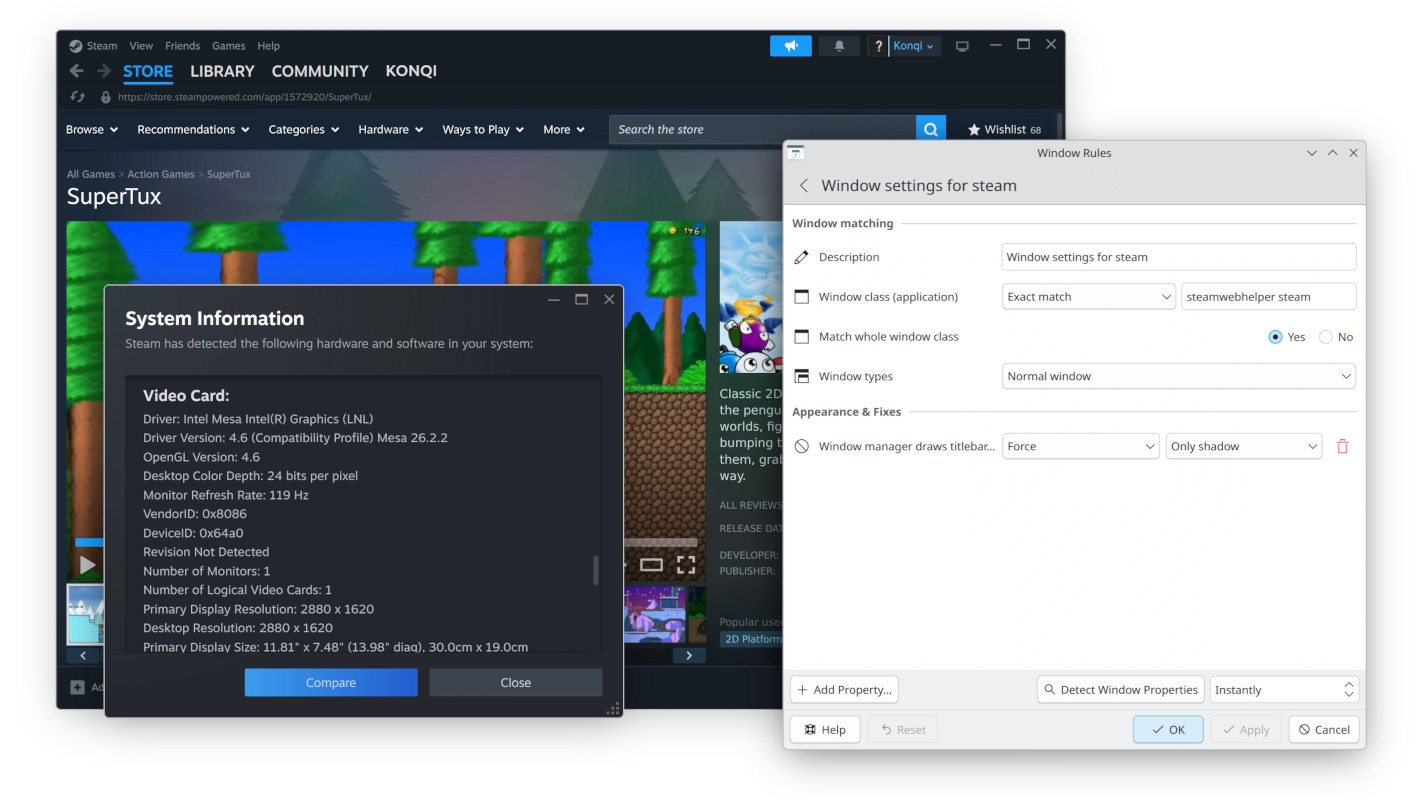
Task: Open the Instantly delay selector
Action: 1284,690
